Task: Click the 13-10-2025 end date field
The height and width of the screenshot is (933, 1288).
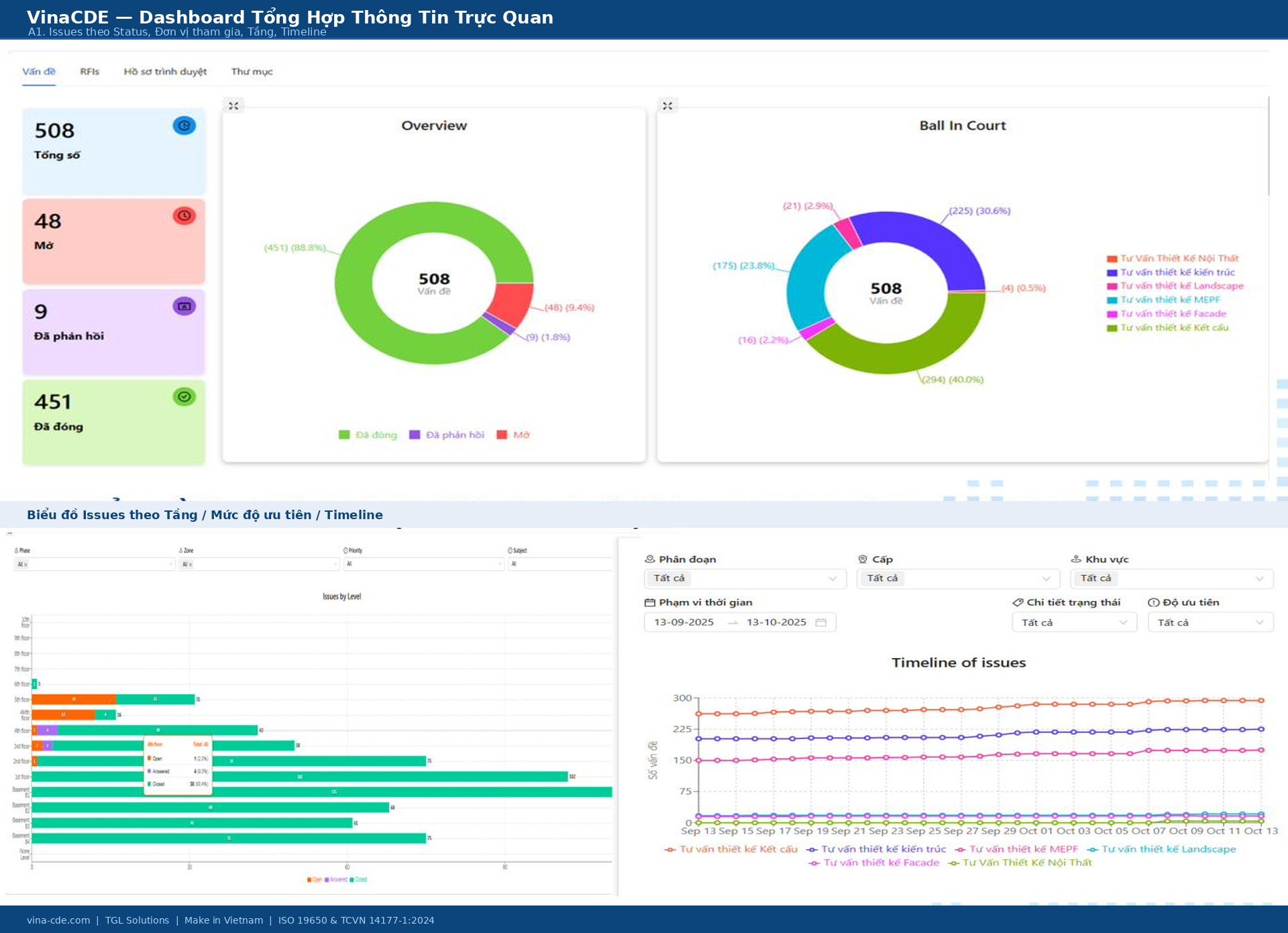Action: click(x=775, y=622)
